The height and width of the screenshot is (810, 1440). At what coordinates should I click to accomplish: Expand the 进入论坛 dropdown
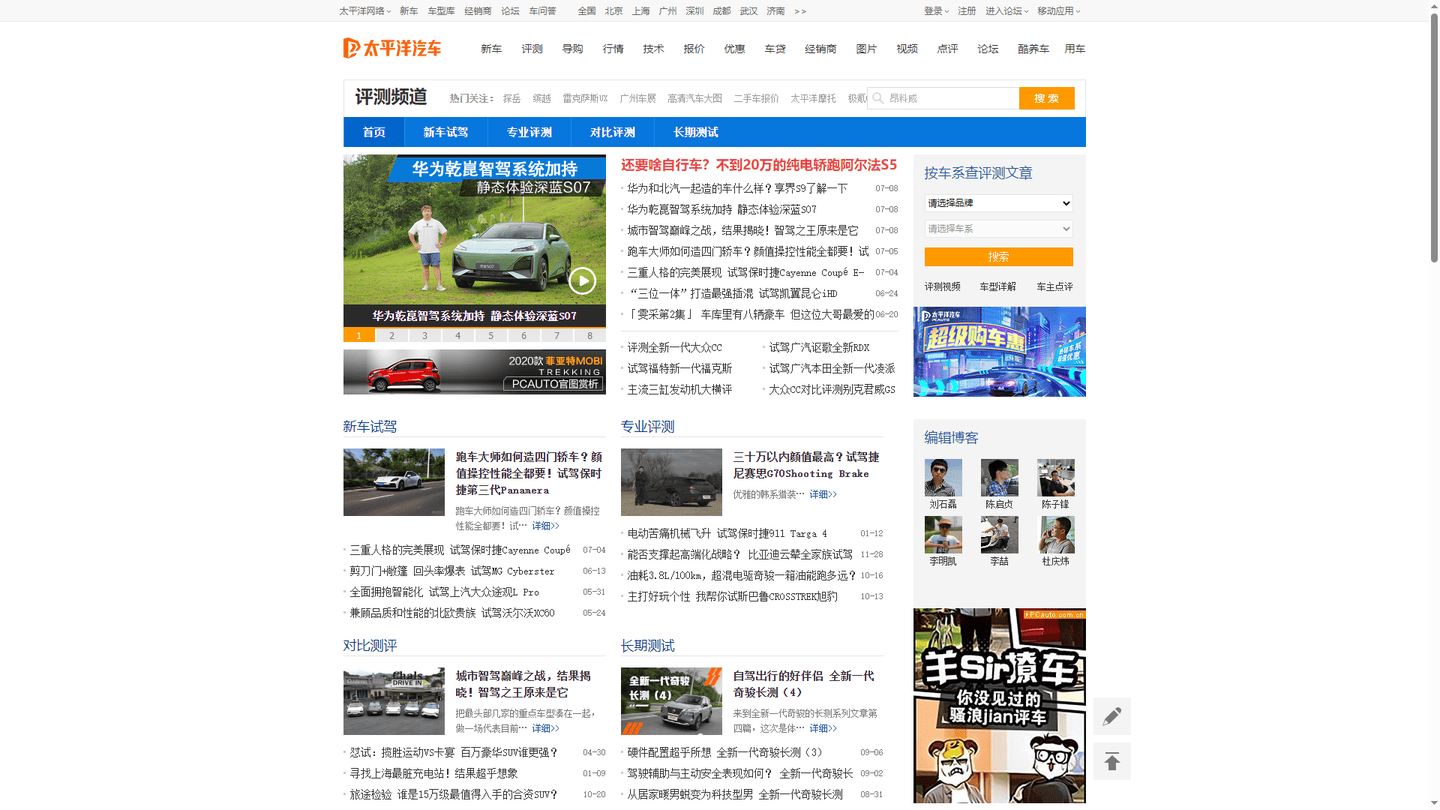pos(1007,11)
